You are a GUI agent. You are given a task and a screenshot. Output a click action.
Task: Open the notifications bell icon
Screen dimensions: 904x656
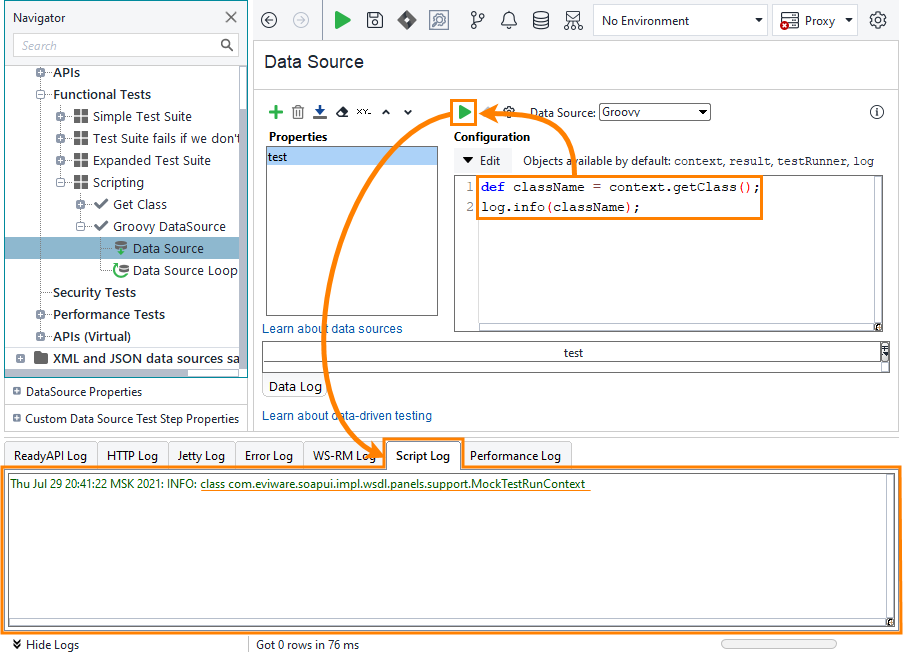[508, 20]
